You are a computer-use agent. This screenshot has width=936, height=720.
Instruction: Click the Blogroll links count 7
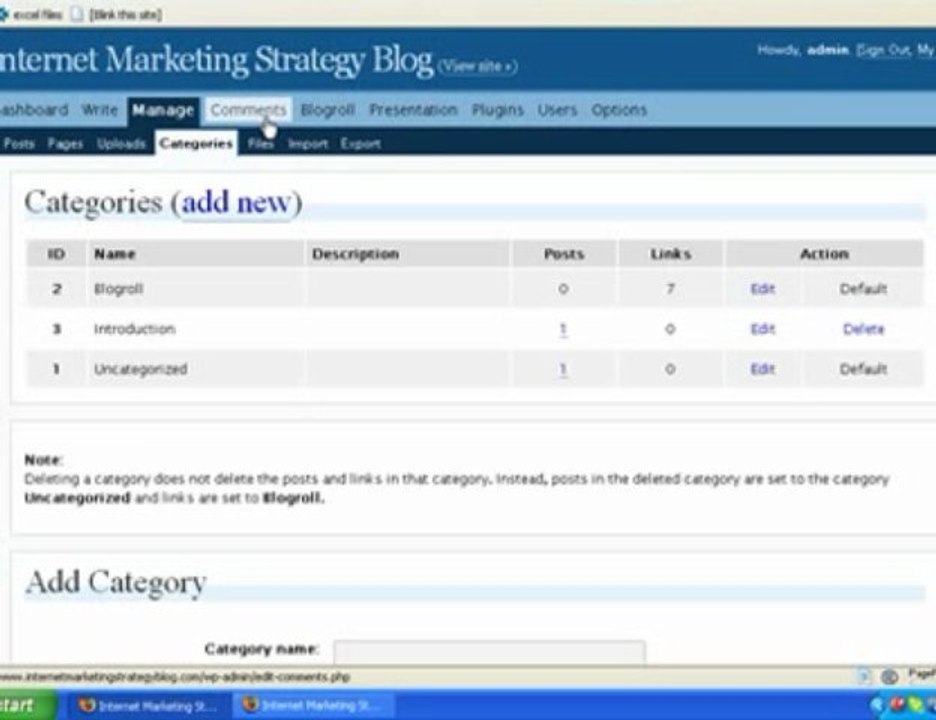[x=670, y=289]
